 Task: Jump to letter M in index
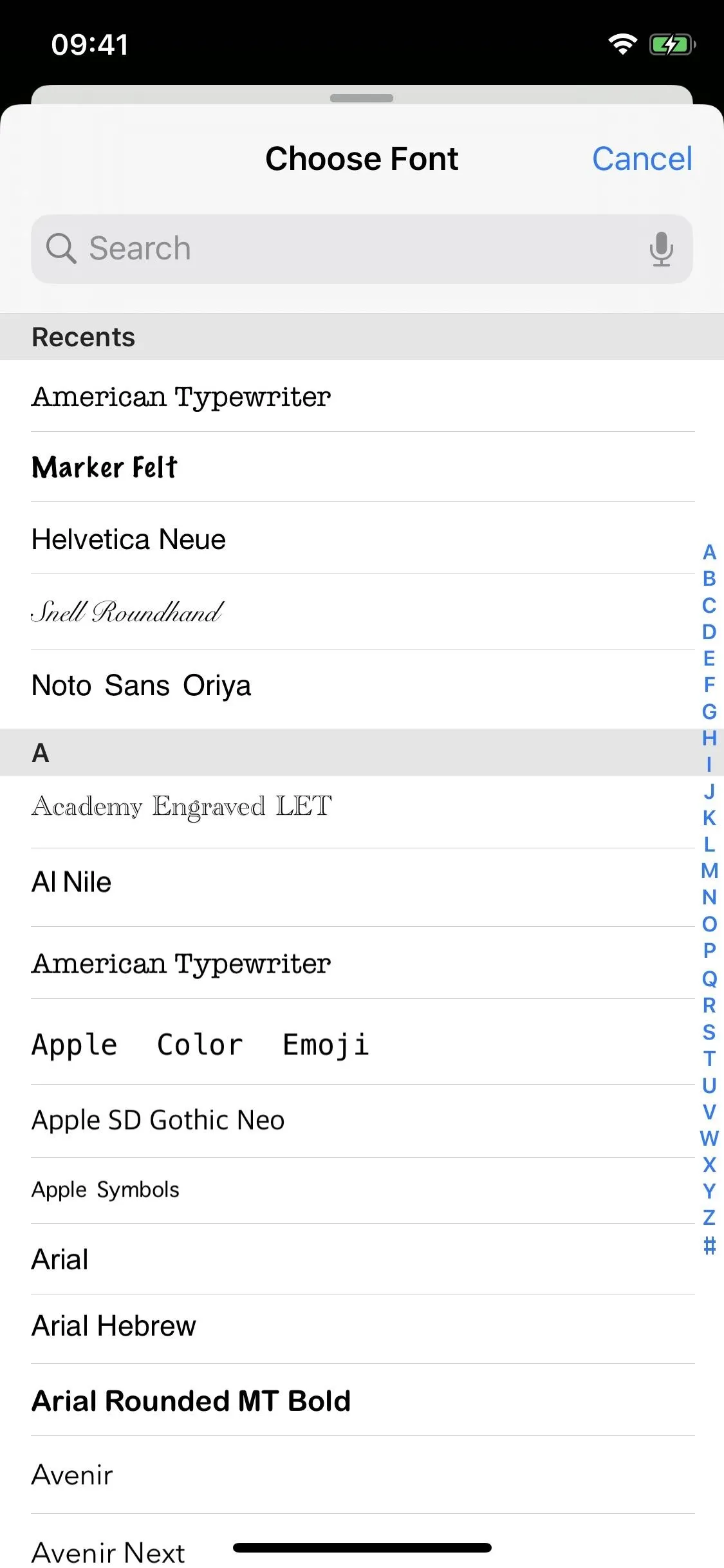709,871
